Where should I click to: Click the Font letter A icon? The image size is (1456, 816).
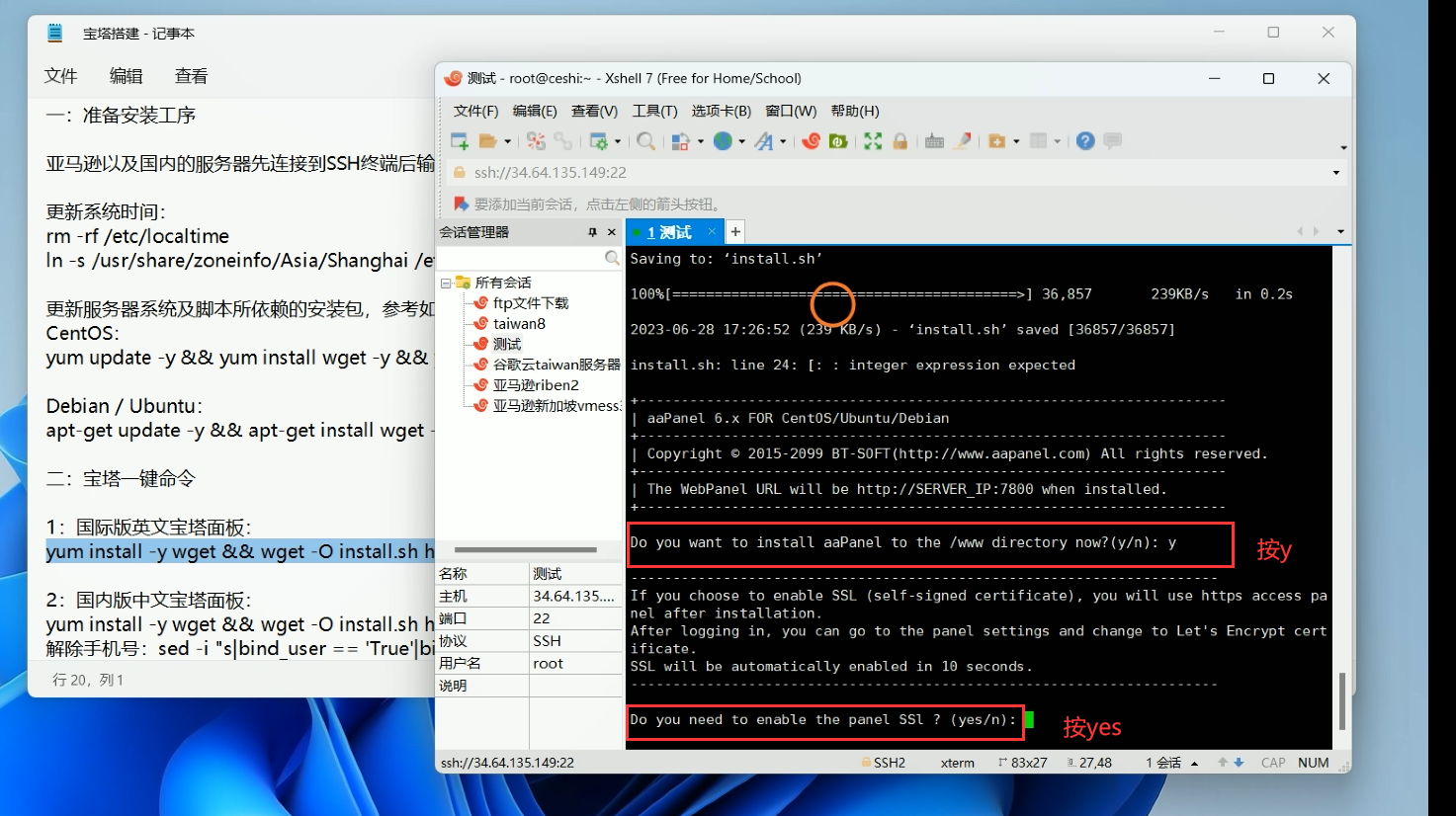[x=764, y=141]
